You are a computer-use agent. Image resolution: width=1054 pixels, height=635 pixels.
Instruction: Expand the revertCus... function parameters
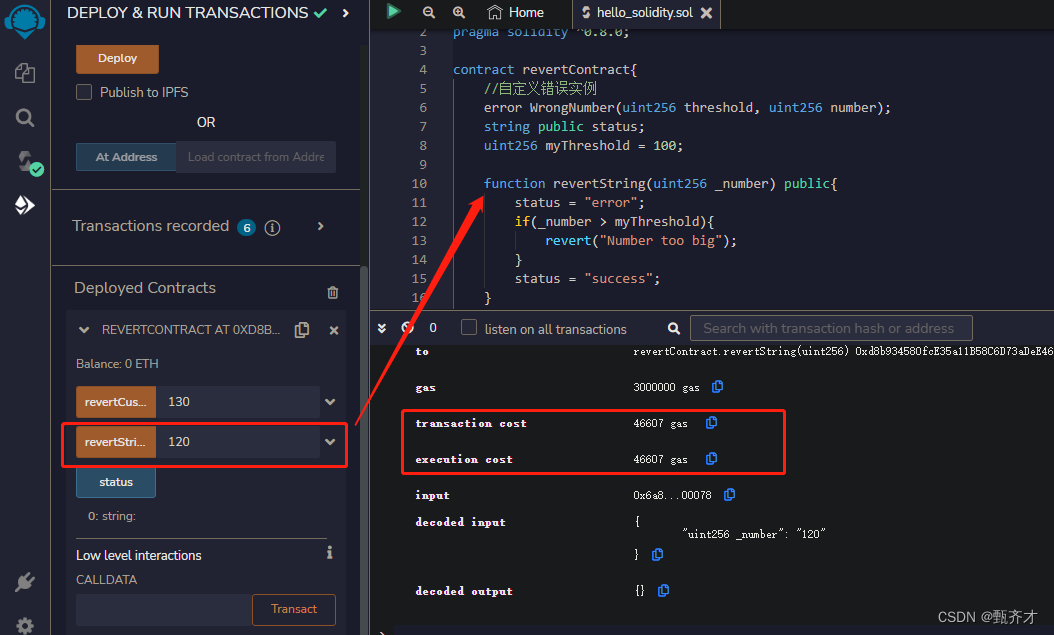330,402
